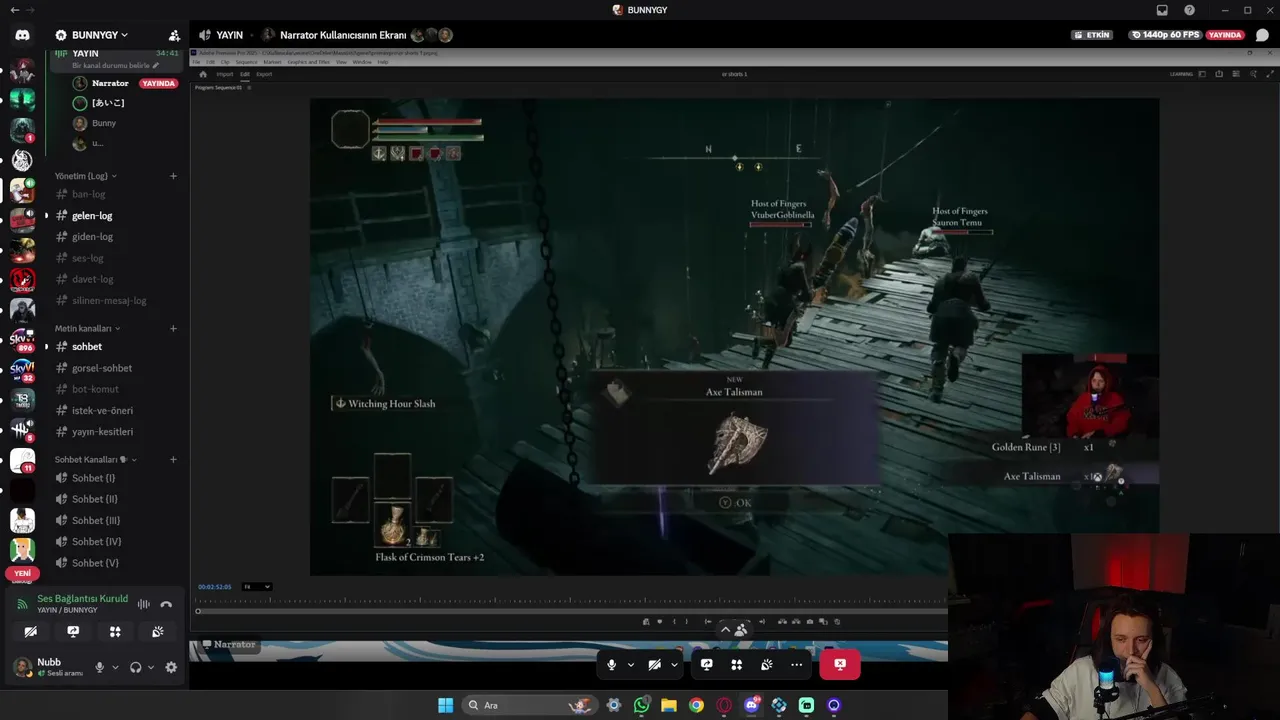Click red stop watching stream button

840,664
